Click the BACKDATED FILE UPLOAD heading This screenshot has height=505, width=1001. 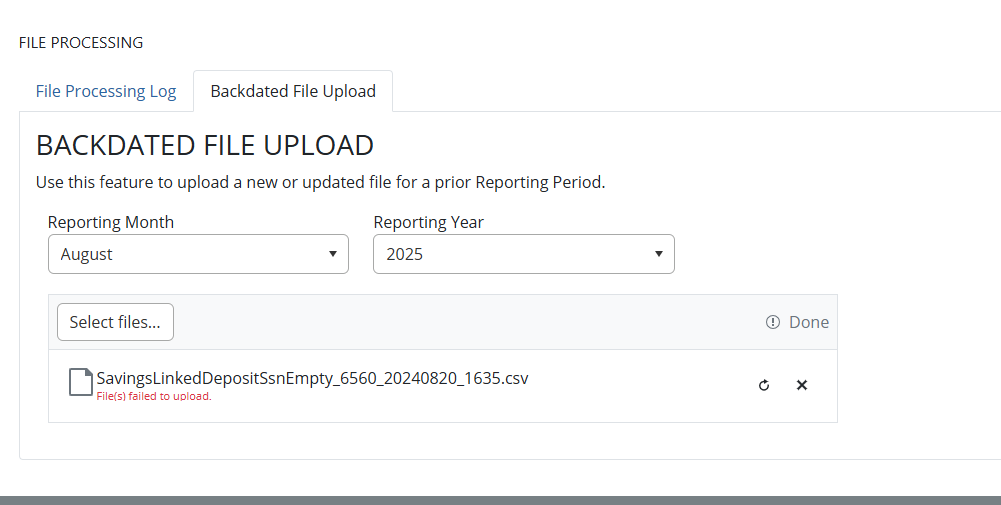tap(205, 145)
